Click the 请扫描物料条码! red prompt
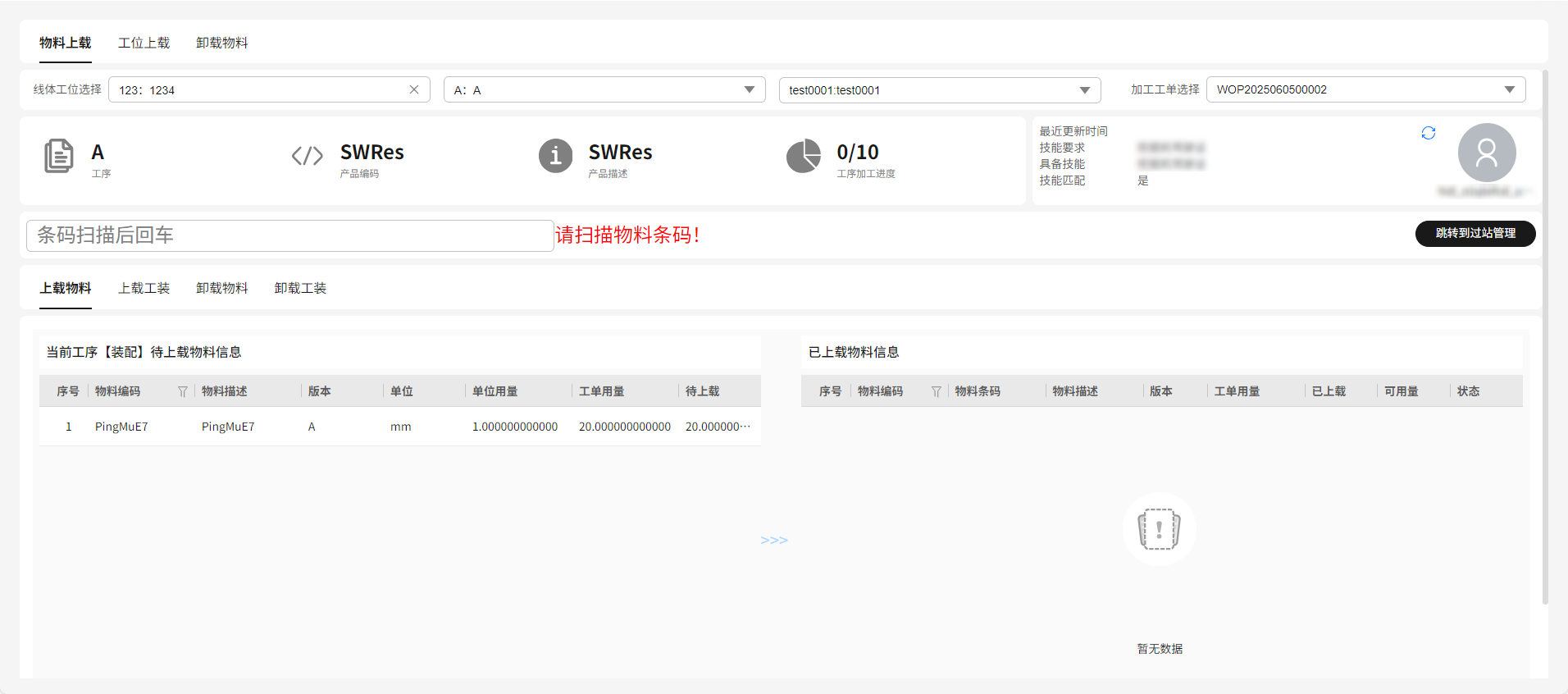The height and width of the screenshot is (694, 1568). pyautogui.click(x=627, y=235)
